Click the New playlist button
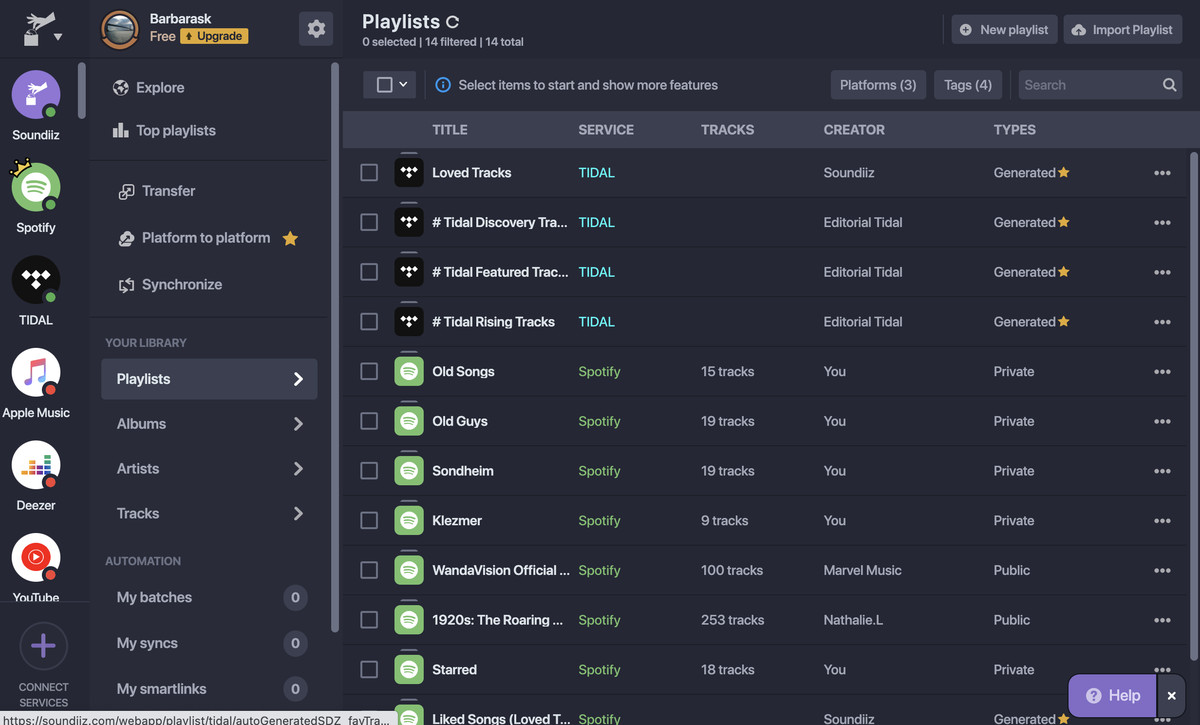 point(1004,30)
